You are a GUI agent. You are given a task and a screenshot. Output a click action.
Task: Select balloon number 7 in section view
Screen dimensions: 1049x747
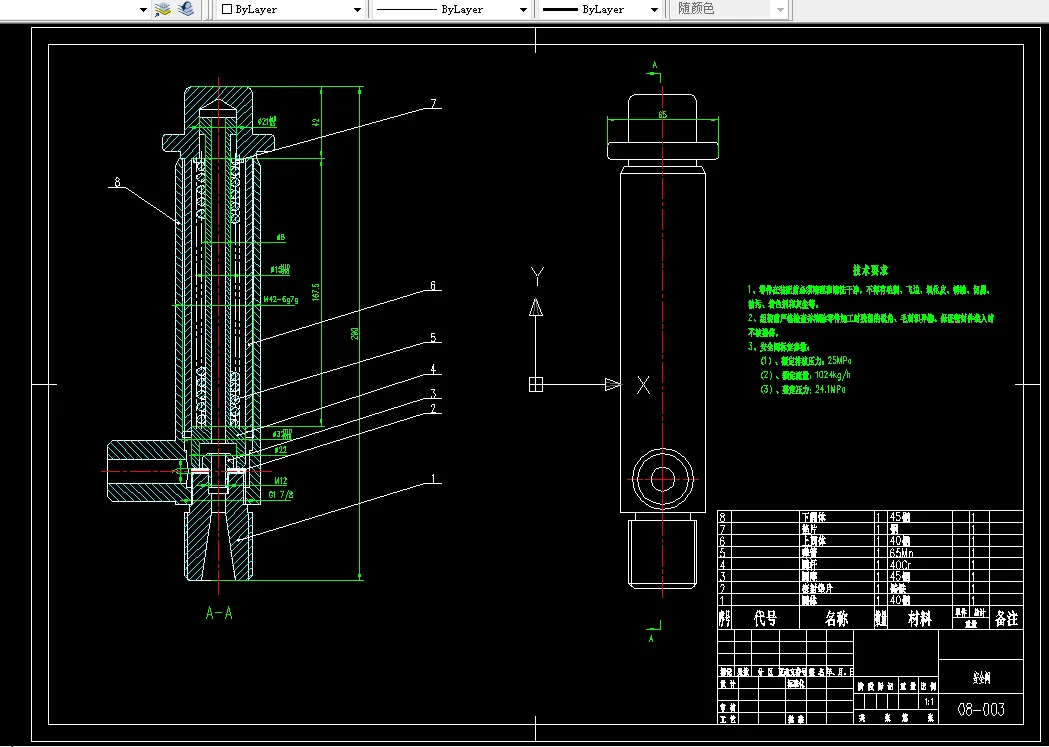pyautogui.click(x=433, y=104)
